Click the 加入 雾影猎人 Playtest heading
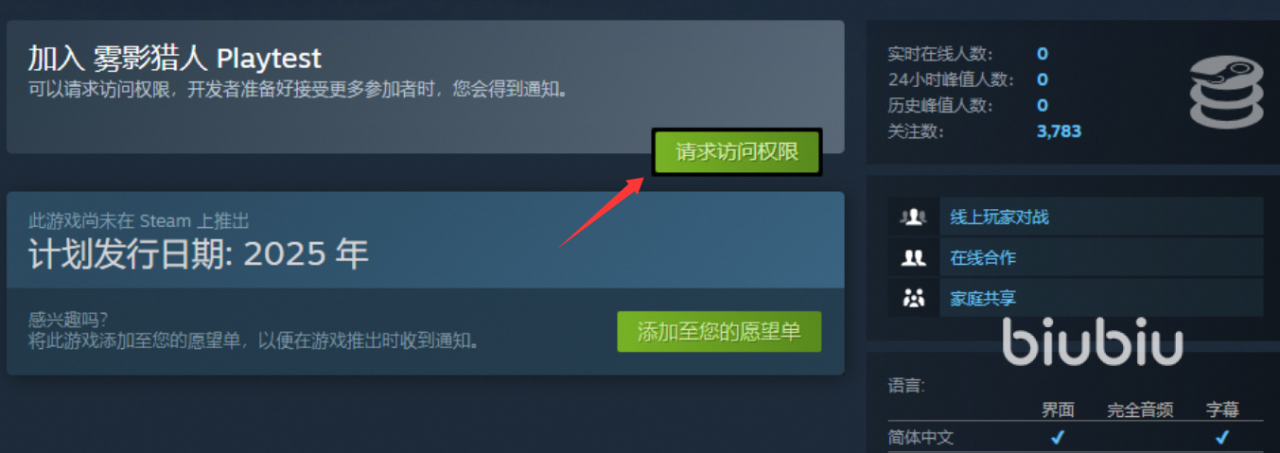Screen dimensions: 1280x453 [x=175, y=58]
